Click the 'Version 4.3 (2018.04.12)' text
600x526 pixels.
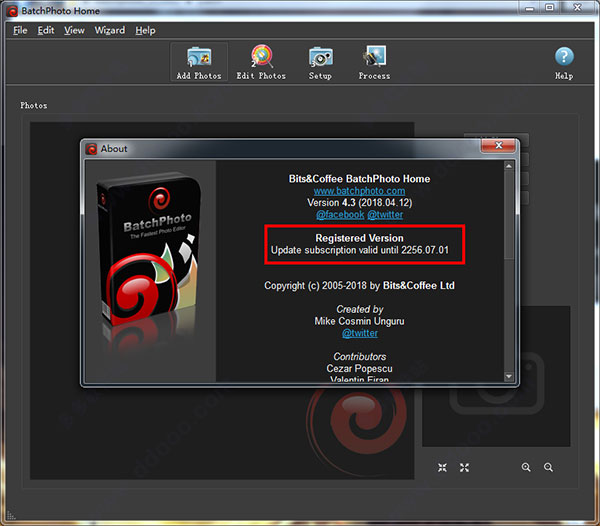360,202
